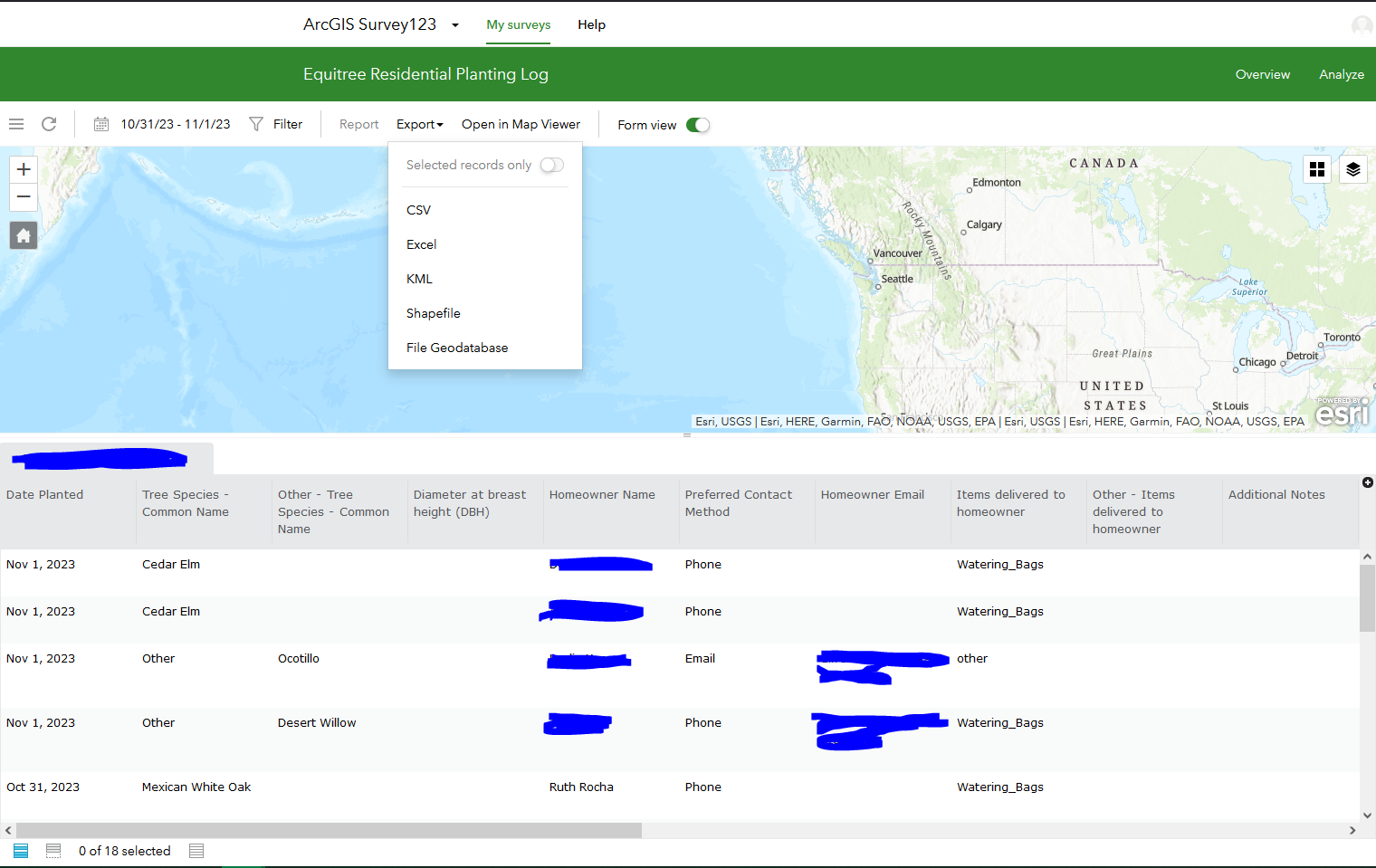The image size is (1376, 868).
Task: Click the refresh data icon
Action: pos(49,124)
